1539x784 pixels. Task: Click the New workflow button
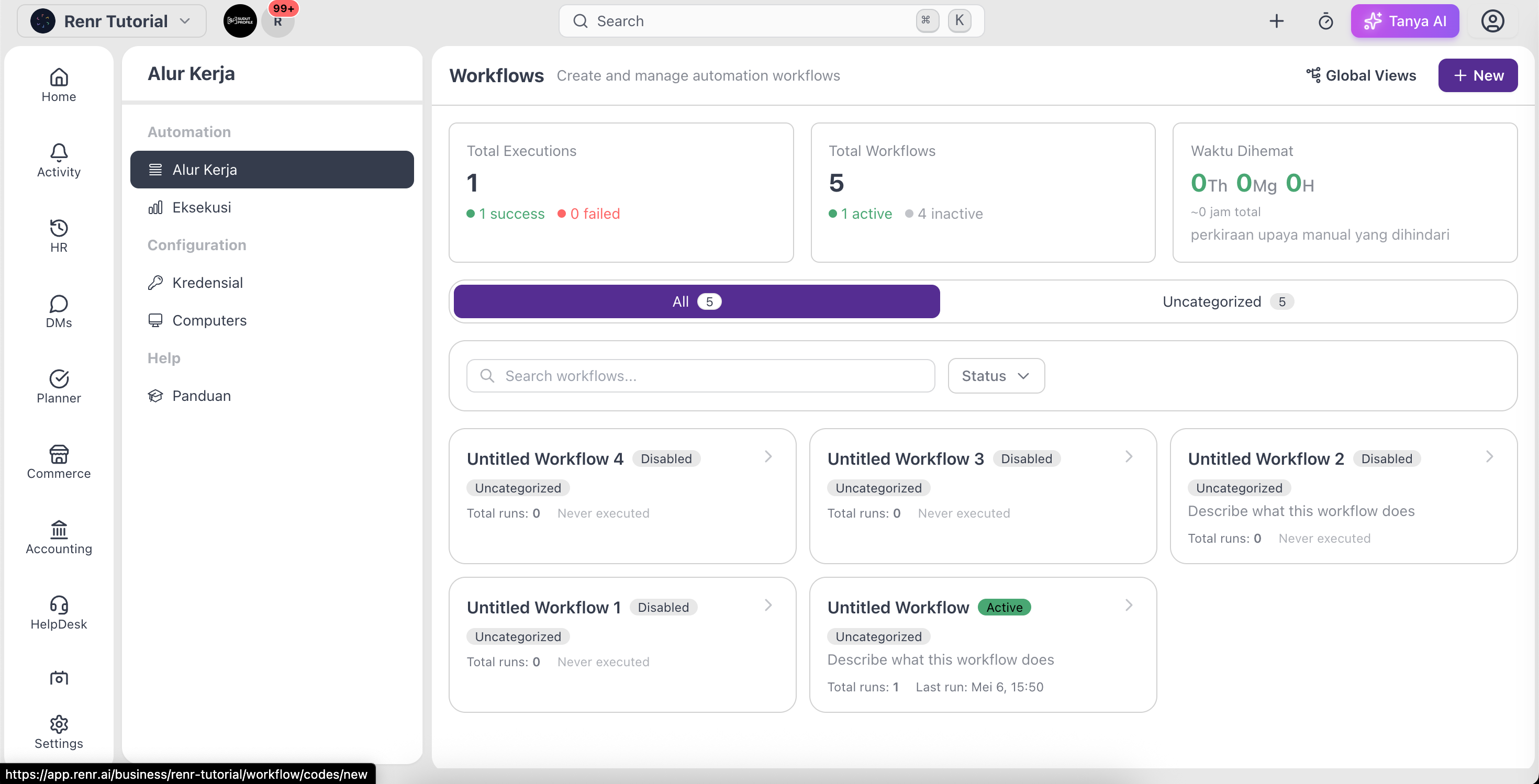(1477, 75)
